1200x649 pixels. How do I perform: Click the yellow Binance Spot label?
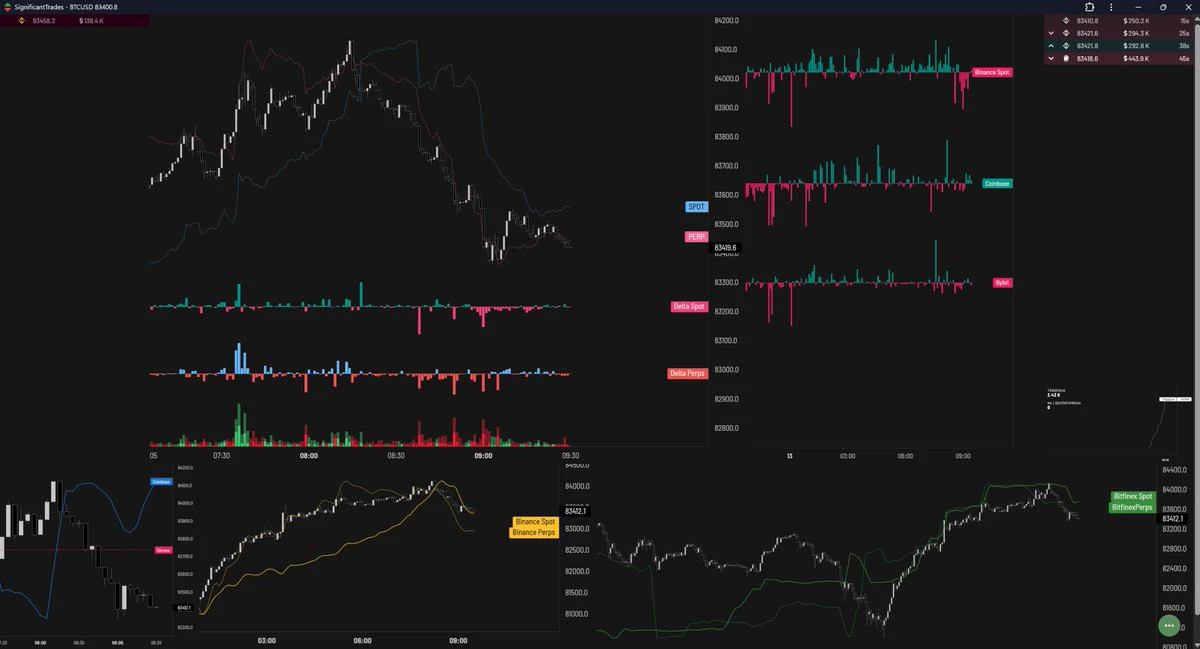tap(535, 522)
